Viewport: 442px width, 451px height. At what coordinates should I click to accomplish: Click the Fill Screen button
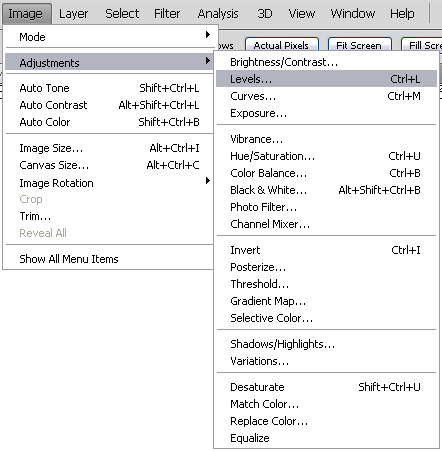tap(422, 45)
